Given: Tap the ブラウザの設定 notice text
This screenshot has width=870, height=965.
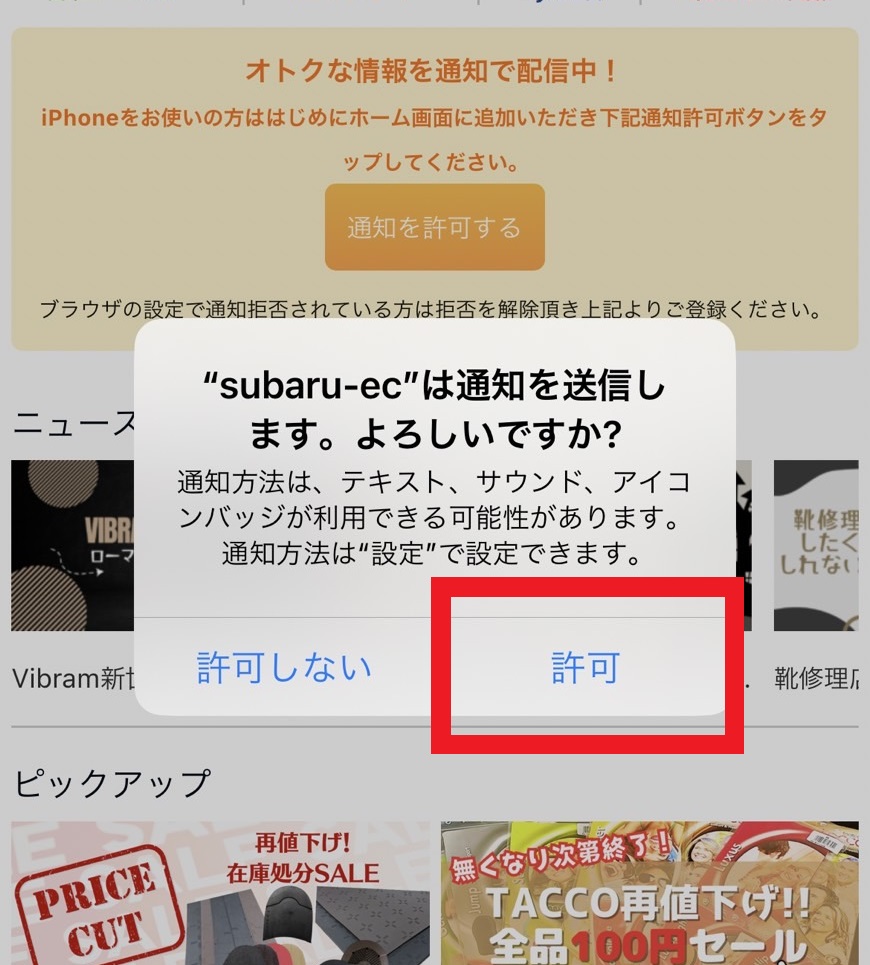Looking at the screenshot, I should click(431, 308).
